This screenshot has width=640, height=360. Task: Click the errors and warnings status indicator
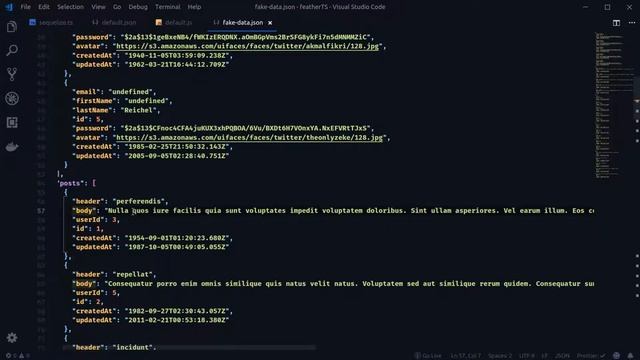click(17, 356)
